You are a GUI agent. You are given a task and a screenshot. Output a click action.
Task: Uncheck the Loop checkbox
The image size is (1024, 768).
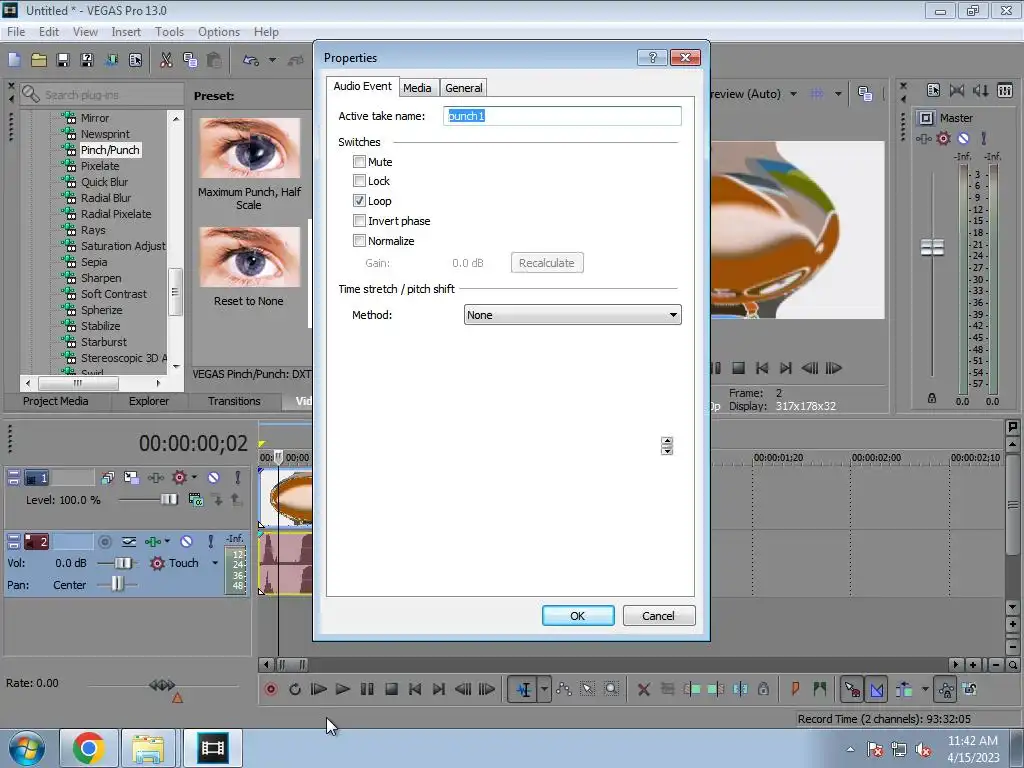[x=359, y=200]
